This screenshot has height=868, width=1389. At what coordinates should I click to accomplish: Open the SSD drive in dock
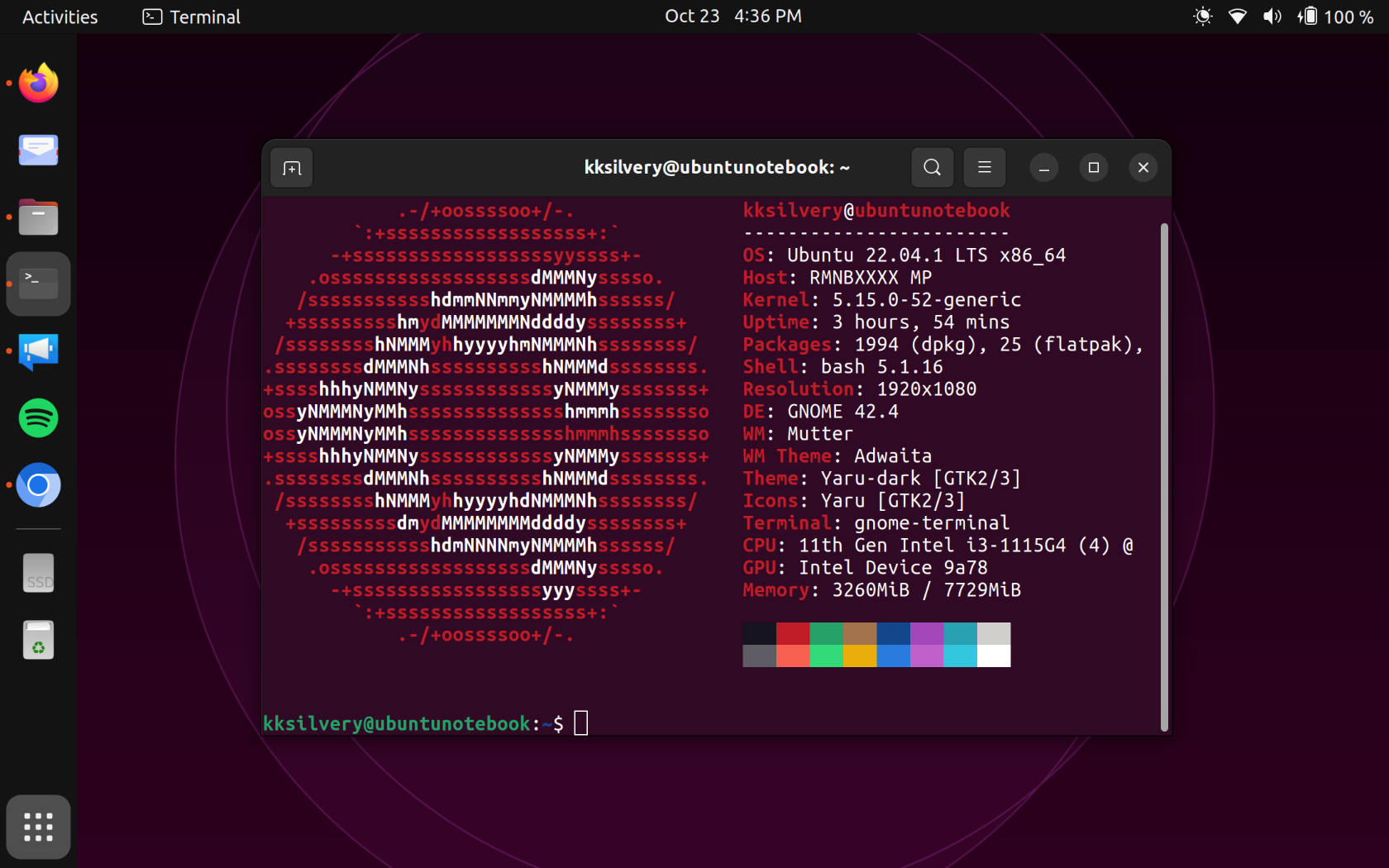tap(38, 573)
